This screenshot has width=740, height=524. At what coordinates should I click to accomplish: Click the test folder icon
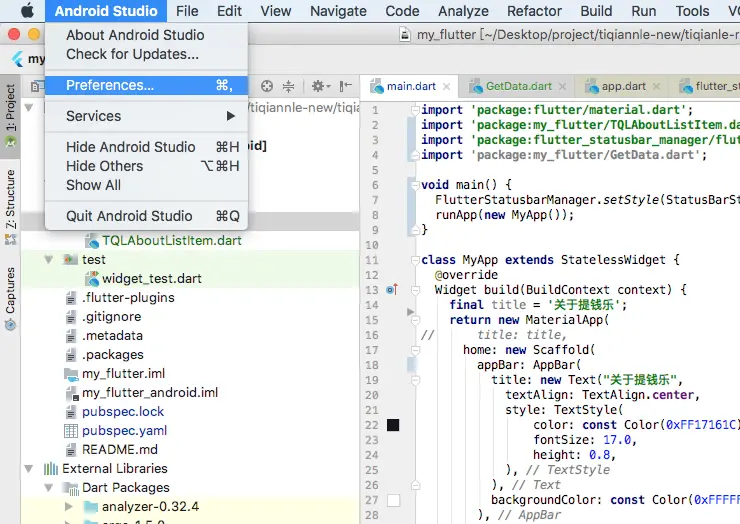click(x=71, y=259)
